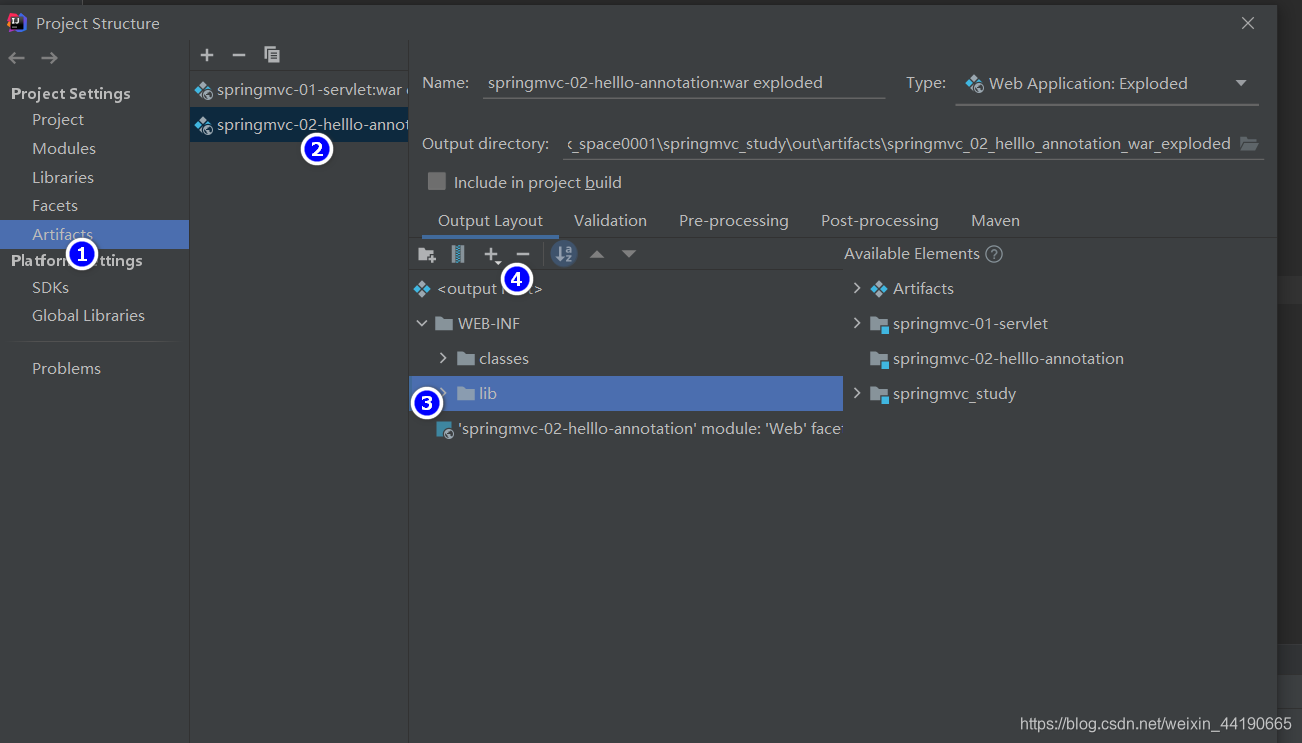Select the WEB-INF folder row
Viewport: 1302px width, 743px height.
(x=626, y=324)
